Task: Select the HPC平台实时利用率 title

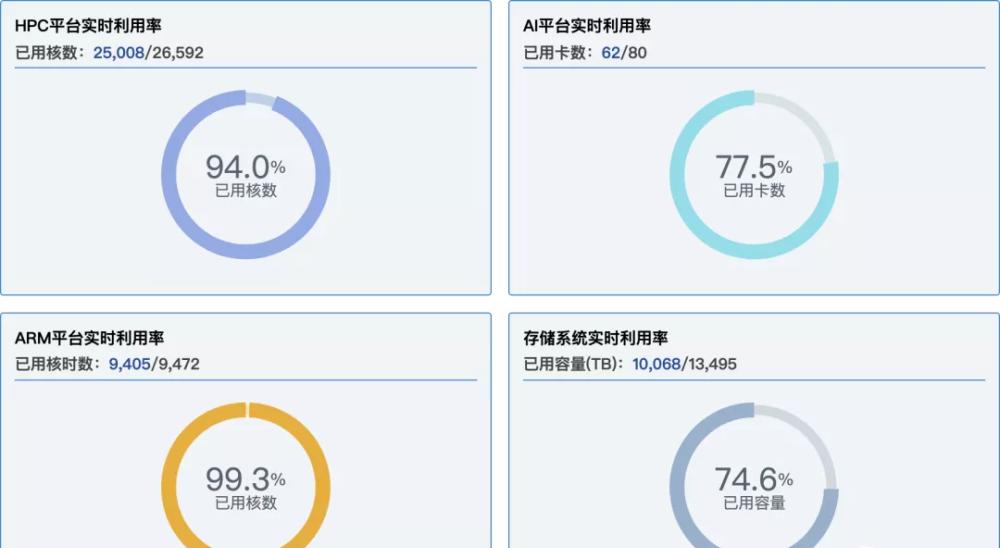Action: [x=88, y=26]
